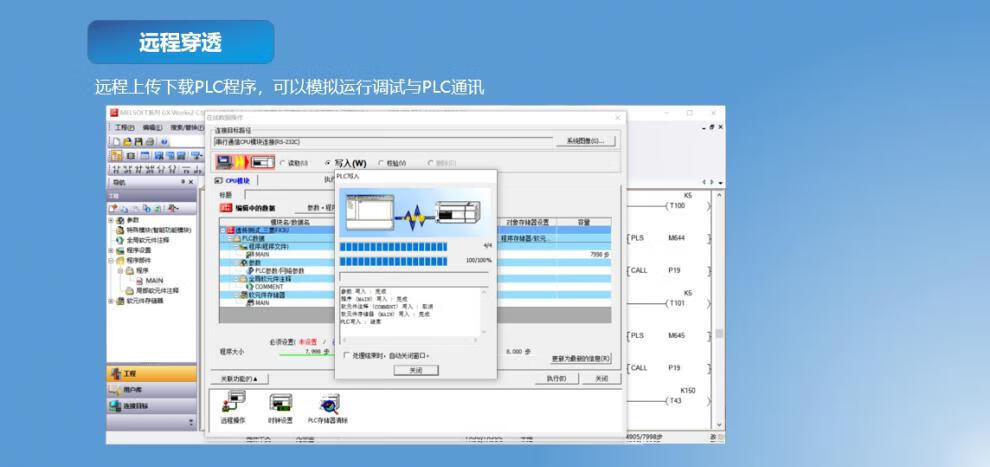
Task: Click the 参数+程序 button
Action: pos(316,207)
